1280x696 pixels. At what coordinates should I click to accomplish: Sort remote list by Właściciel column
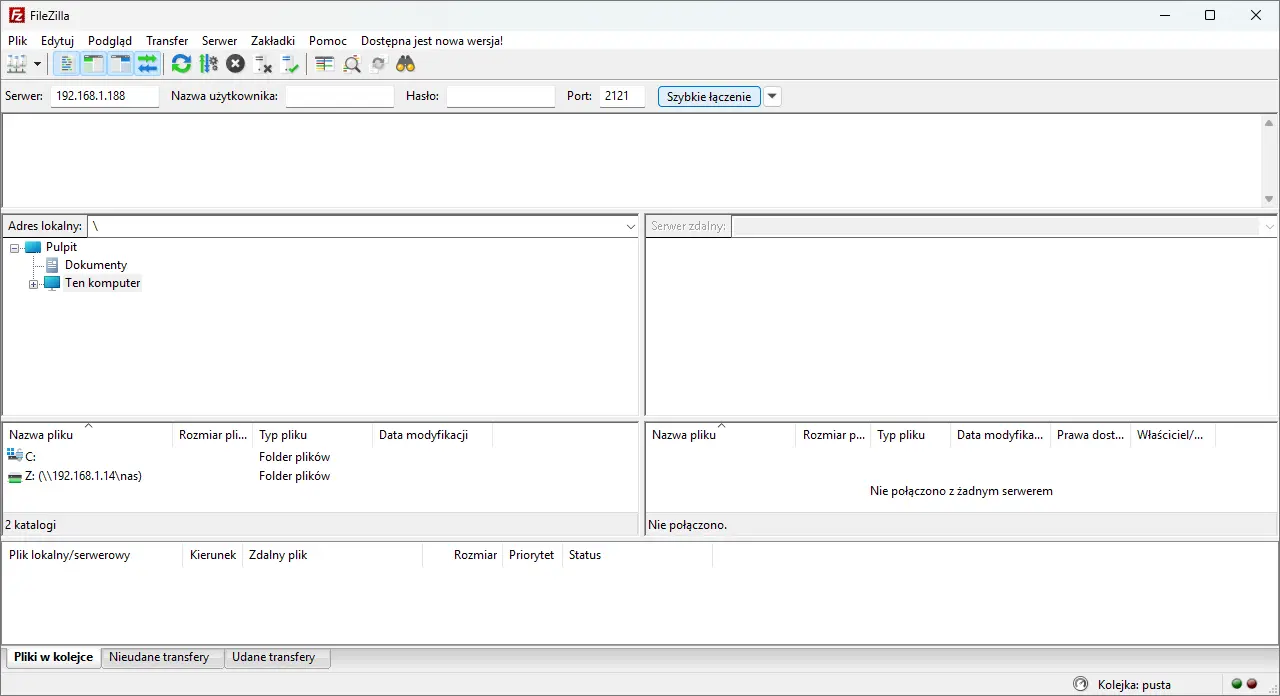click(x=1173, y=435)
